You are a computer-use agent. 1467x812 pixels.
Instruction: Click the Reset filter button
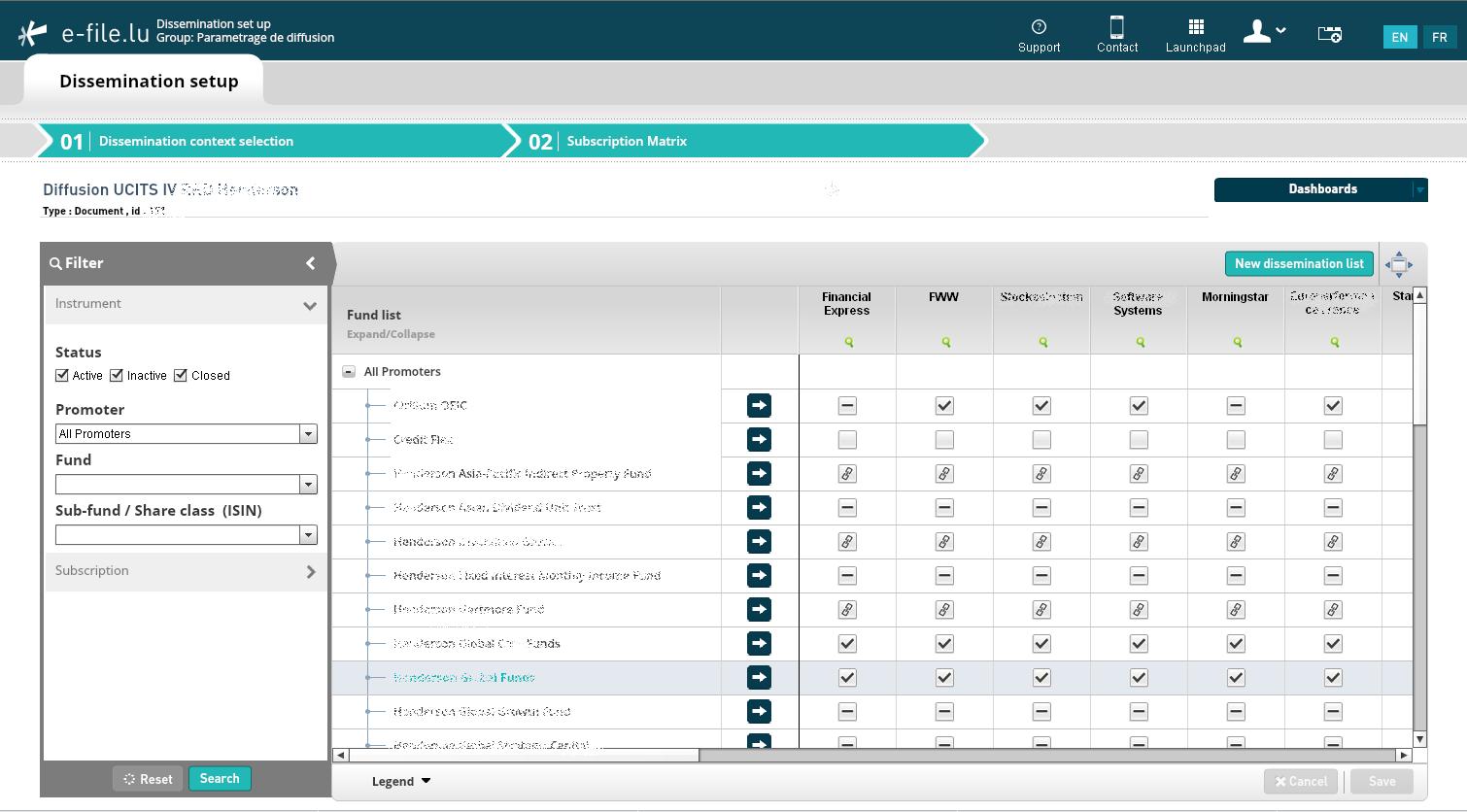click(x=148, y=779)
